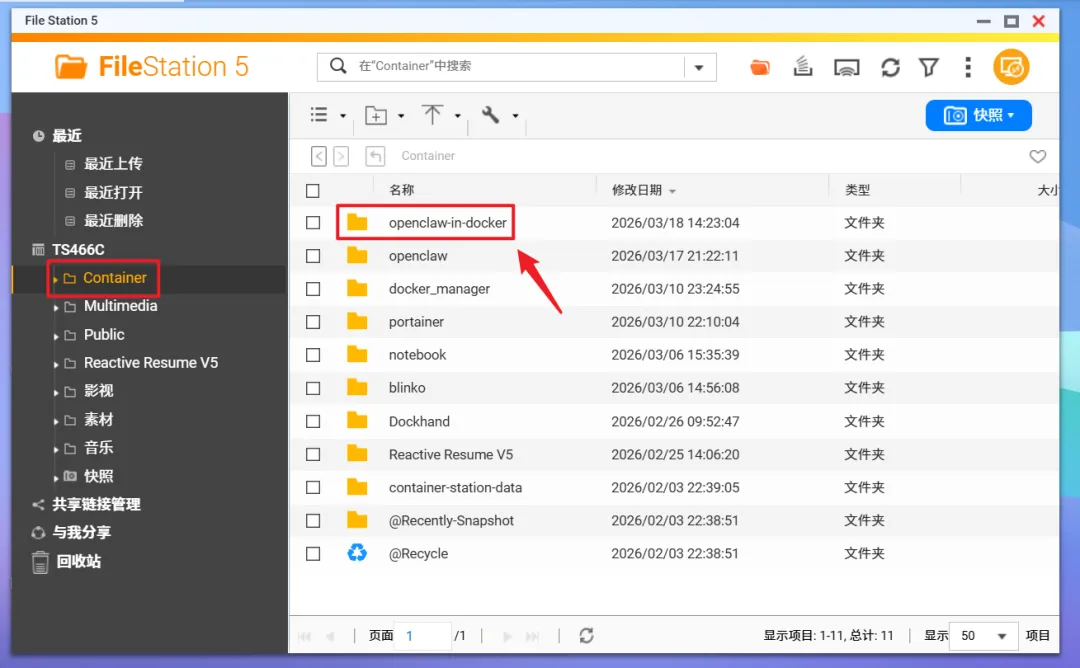Go back with the left arrow navigation button

pos(319,156)
